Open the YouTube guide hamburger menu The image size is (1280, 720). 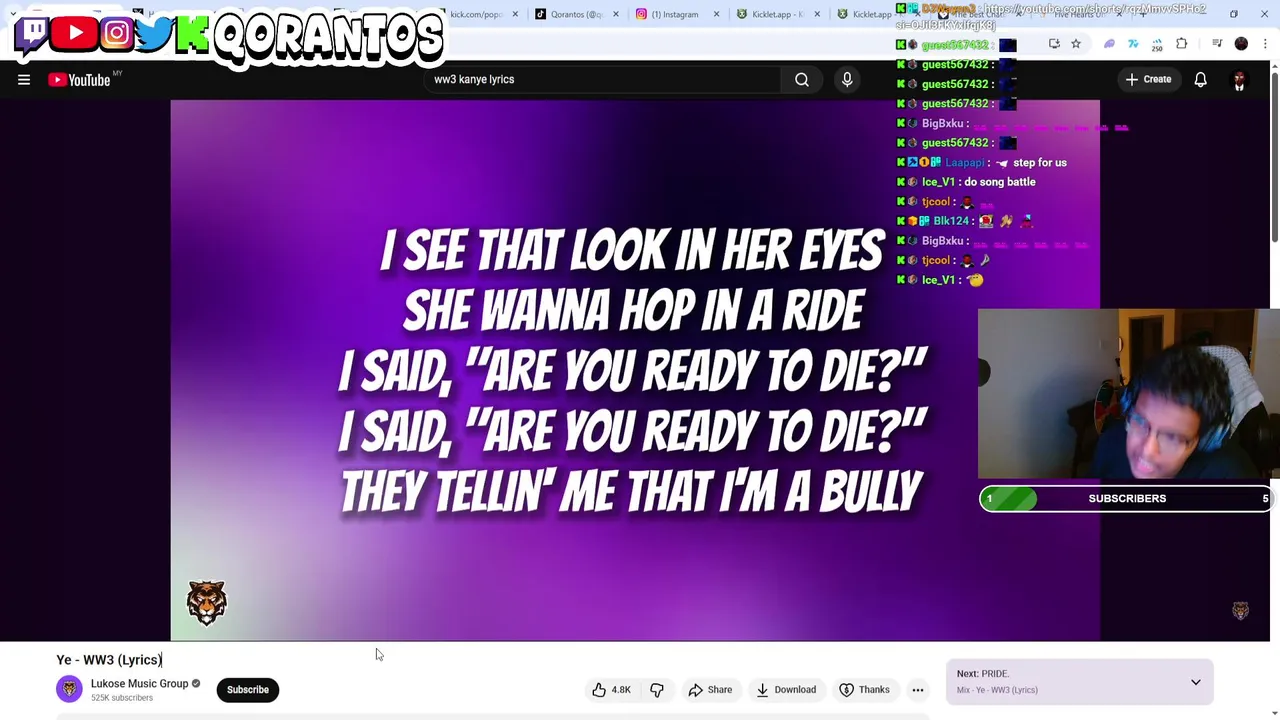tap(24, 80)
